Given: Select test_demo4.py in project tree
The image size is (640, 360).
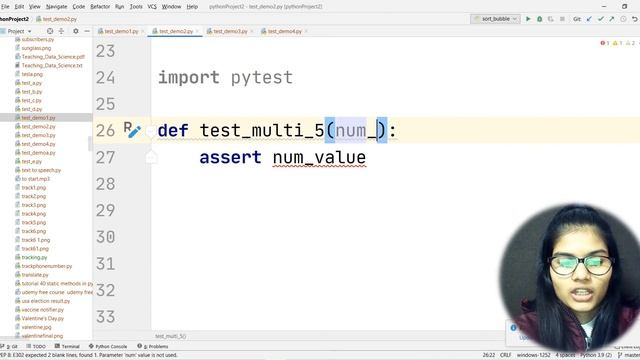Looking at the screenshot, I should tap(38, 144).
